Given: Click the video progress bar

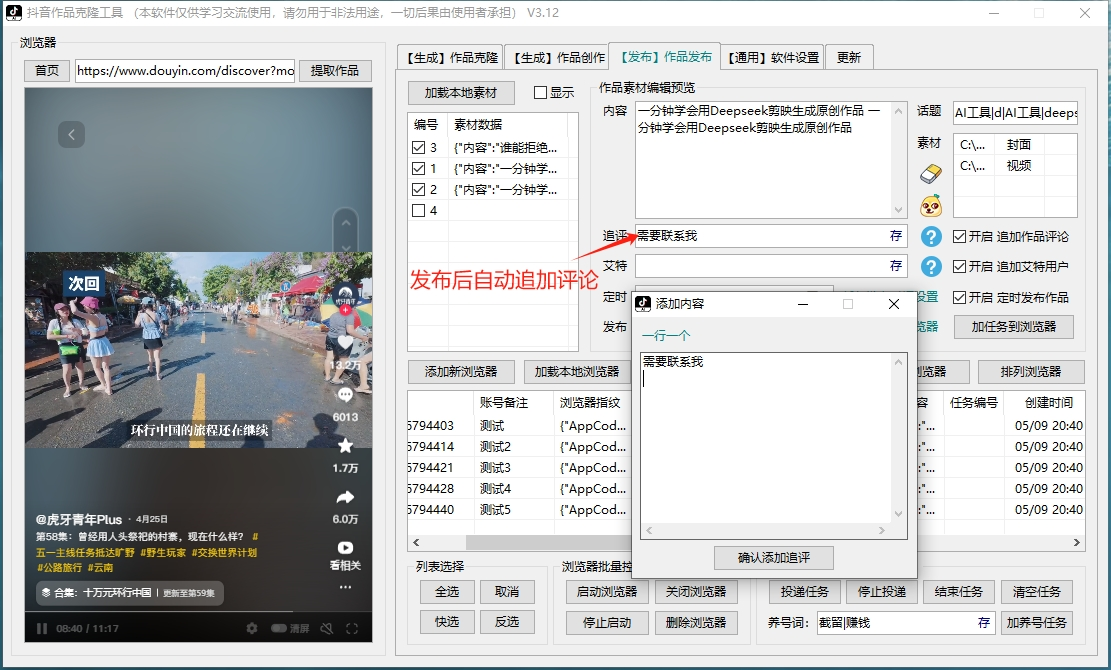Looking at the screenshot, I should (200, 613).
